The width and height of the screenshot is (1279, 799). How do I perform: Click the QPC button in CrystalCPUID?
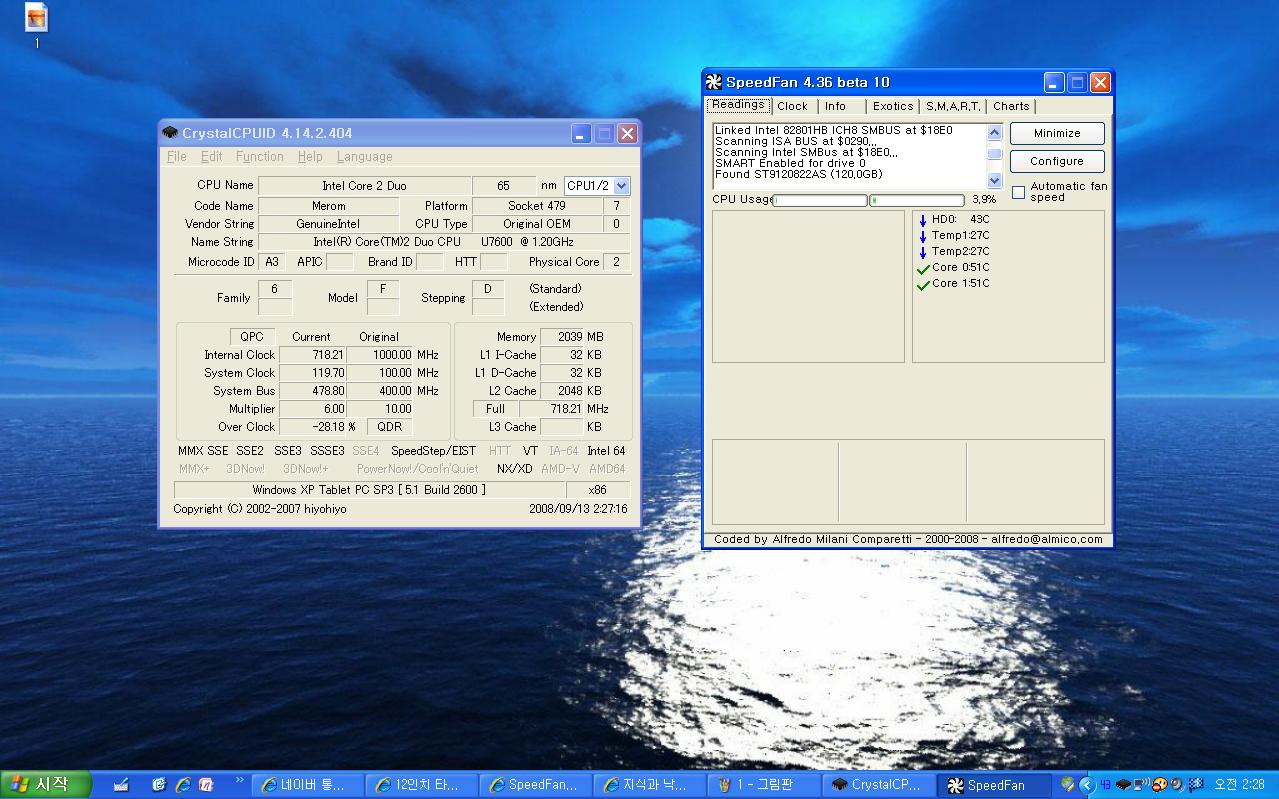click(252, 337)
